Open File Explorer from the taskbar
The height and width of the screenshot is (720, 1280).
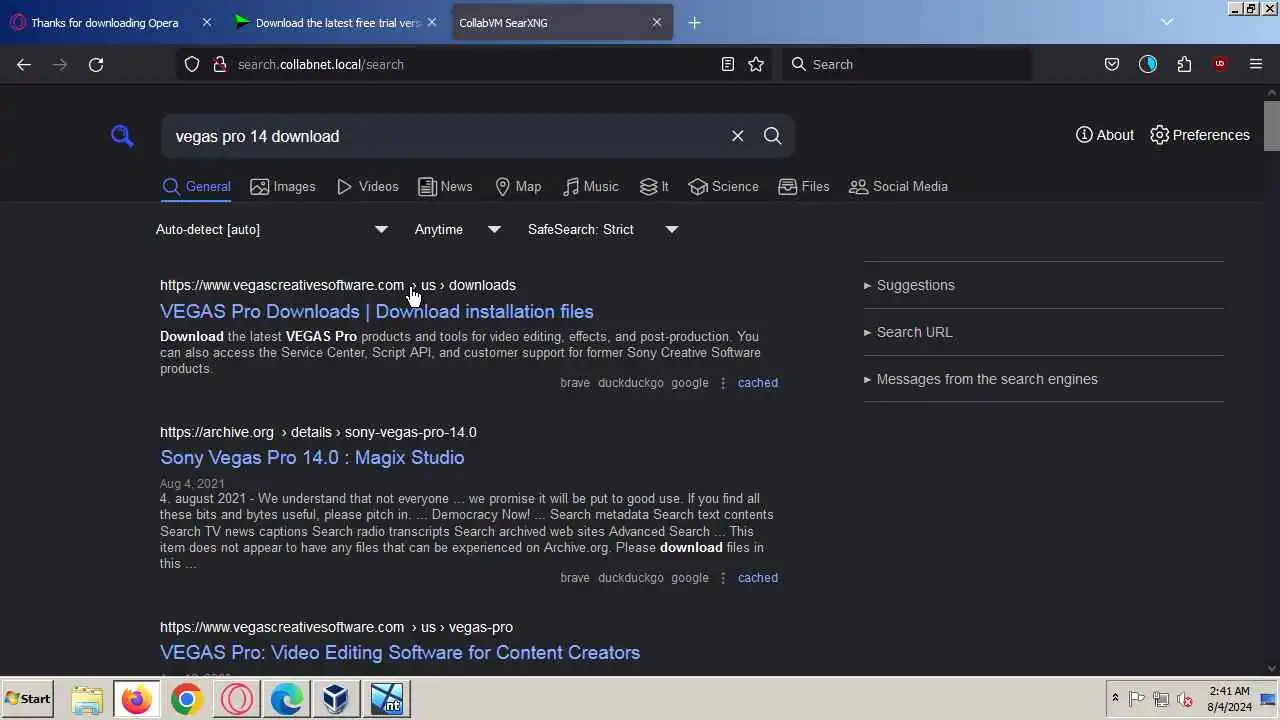click(x=87, y=699)
